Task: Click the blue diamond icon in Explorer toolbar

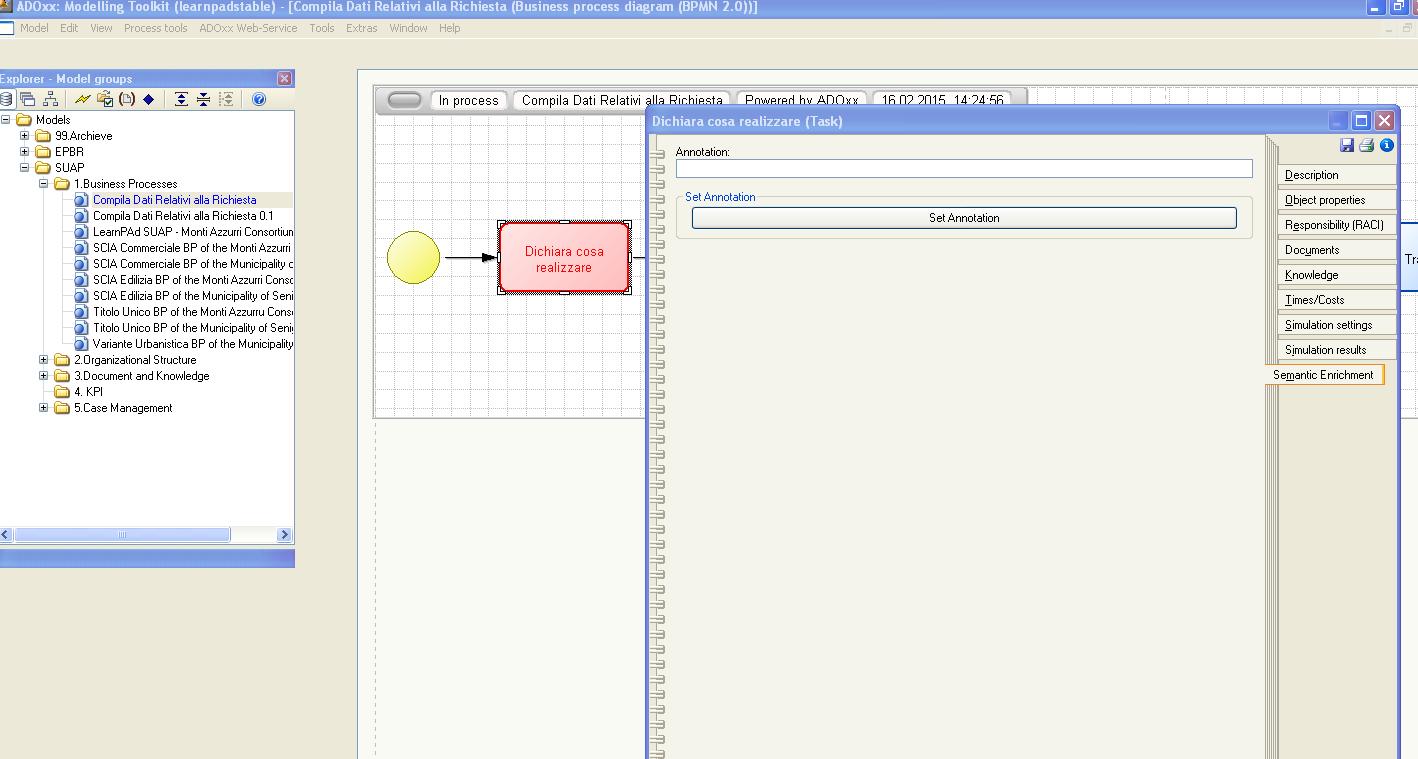Action: [149, 99]
